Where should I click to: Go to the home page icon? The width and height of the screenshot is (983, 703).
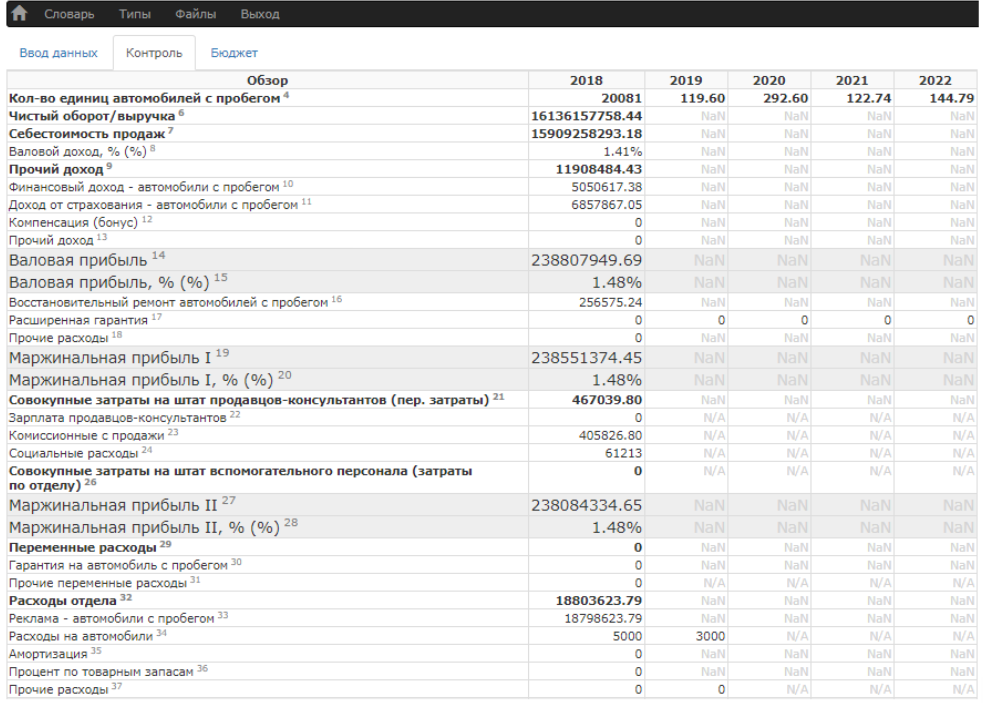pos(19,13)
